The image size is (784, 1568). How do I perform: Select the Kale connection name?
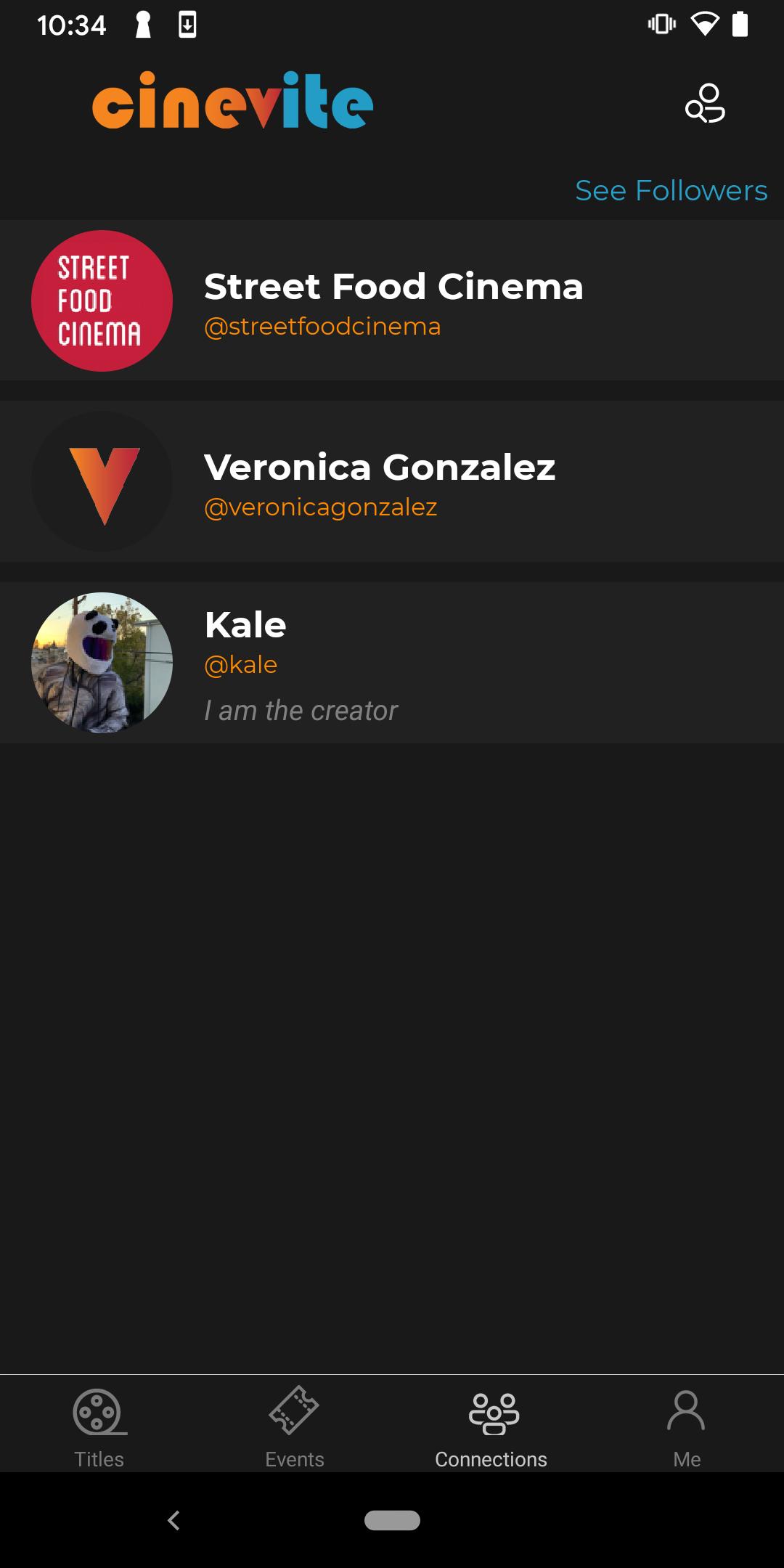(245, 624)
